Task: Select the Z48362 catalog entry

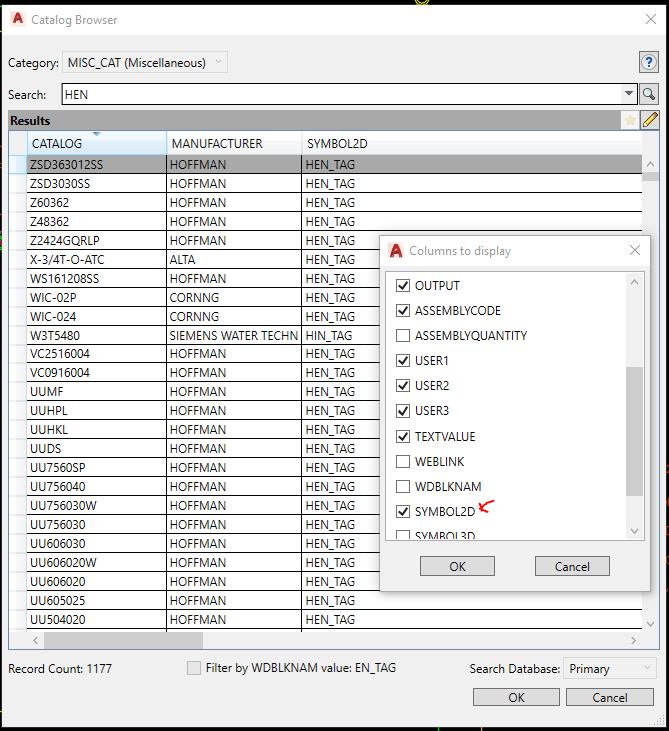Action: (97, 221)
